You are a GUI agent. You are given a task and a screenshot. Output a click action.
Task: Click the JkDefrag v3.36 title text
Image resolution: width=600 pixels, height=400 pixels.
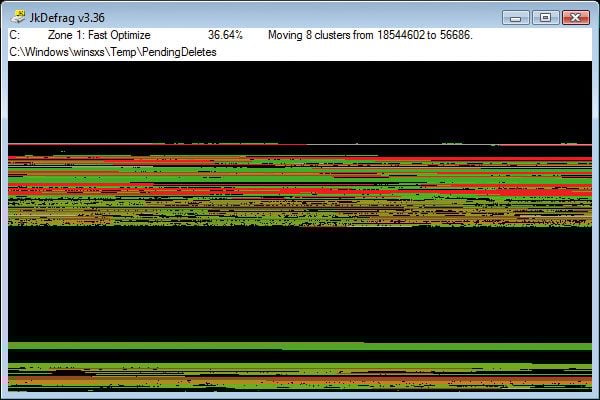(67, 18)
